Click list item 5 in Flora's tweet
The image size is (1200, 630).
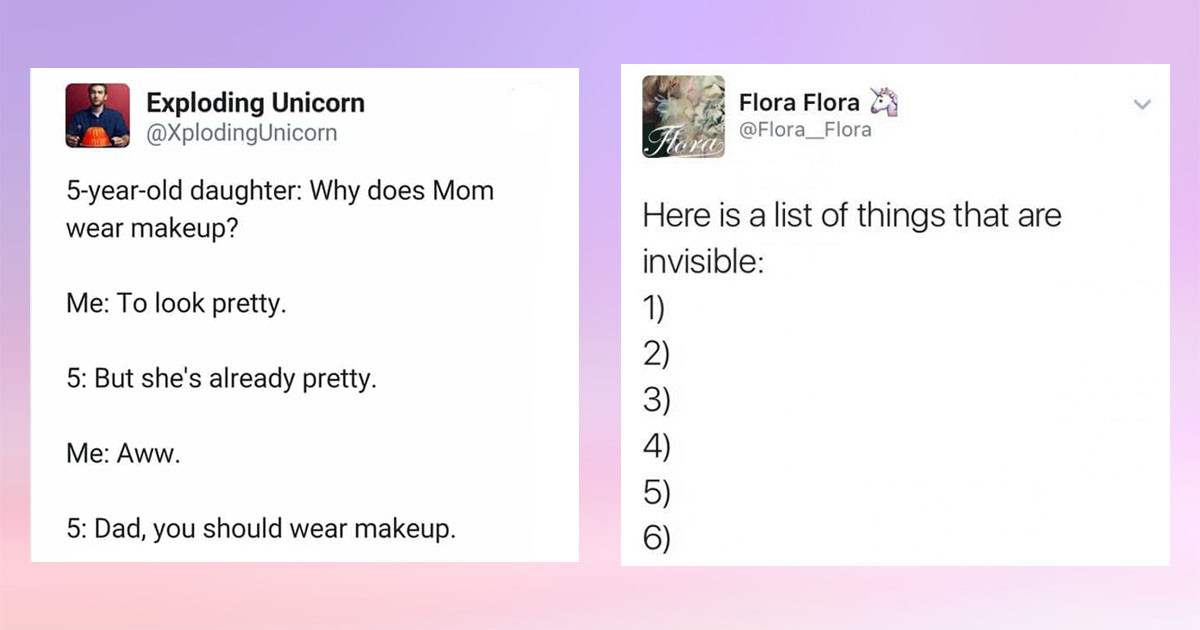[655, 493]
